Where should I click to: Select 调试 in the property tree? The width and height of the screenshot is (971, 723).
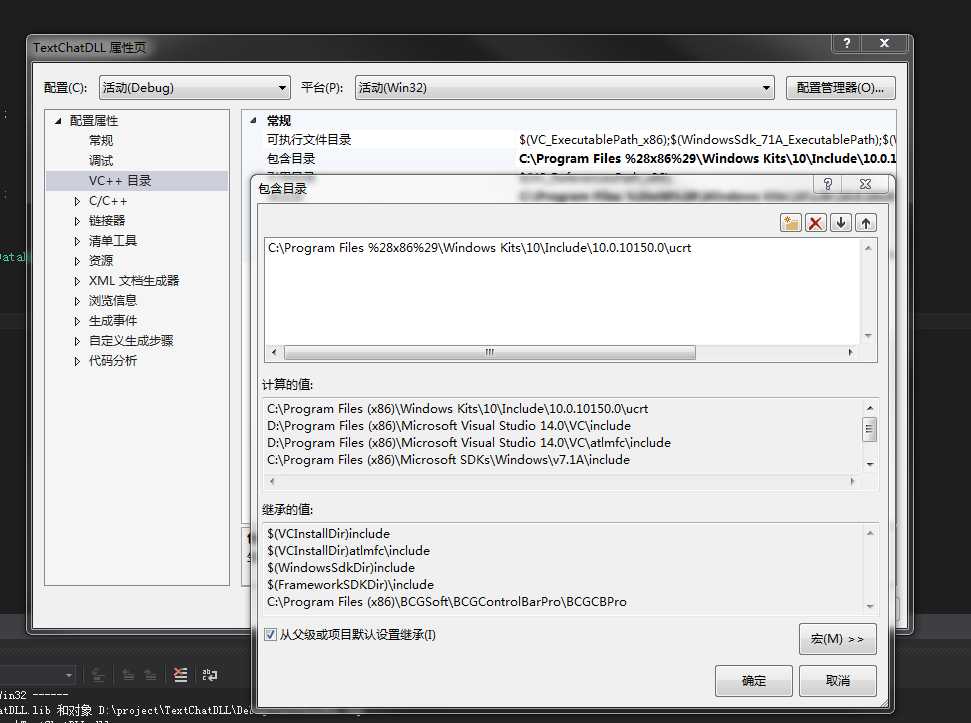click(101, 160)
